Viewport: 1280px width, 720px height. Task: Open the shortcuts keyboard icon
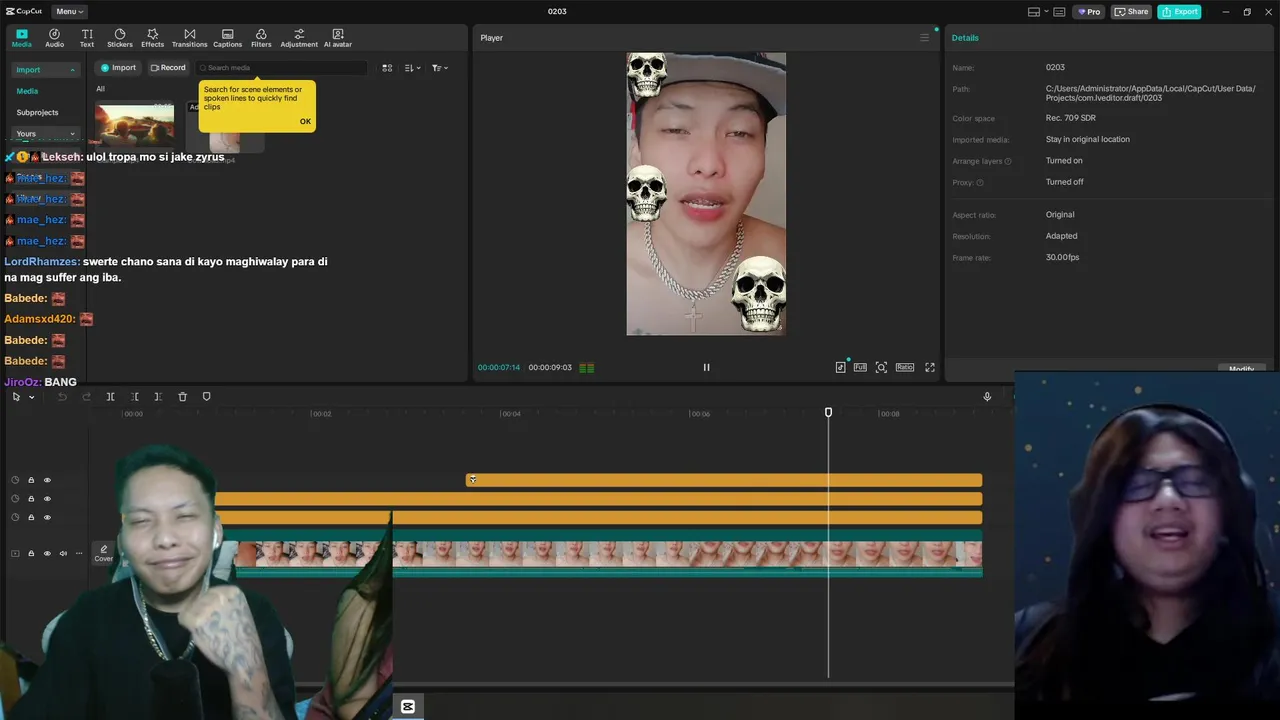[x=1060, y=12]
